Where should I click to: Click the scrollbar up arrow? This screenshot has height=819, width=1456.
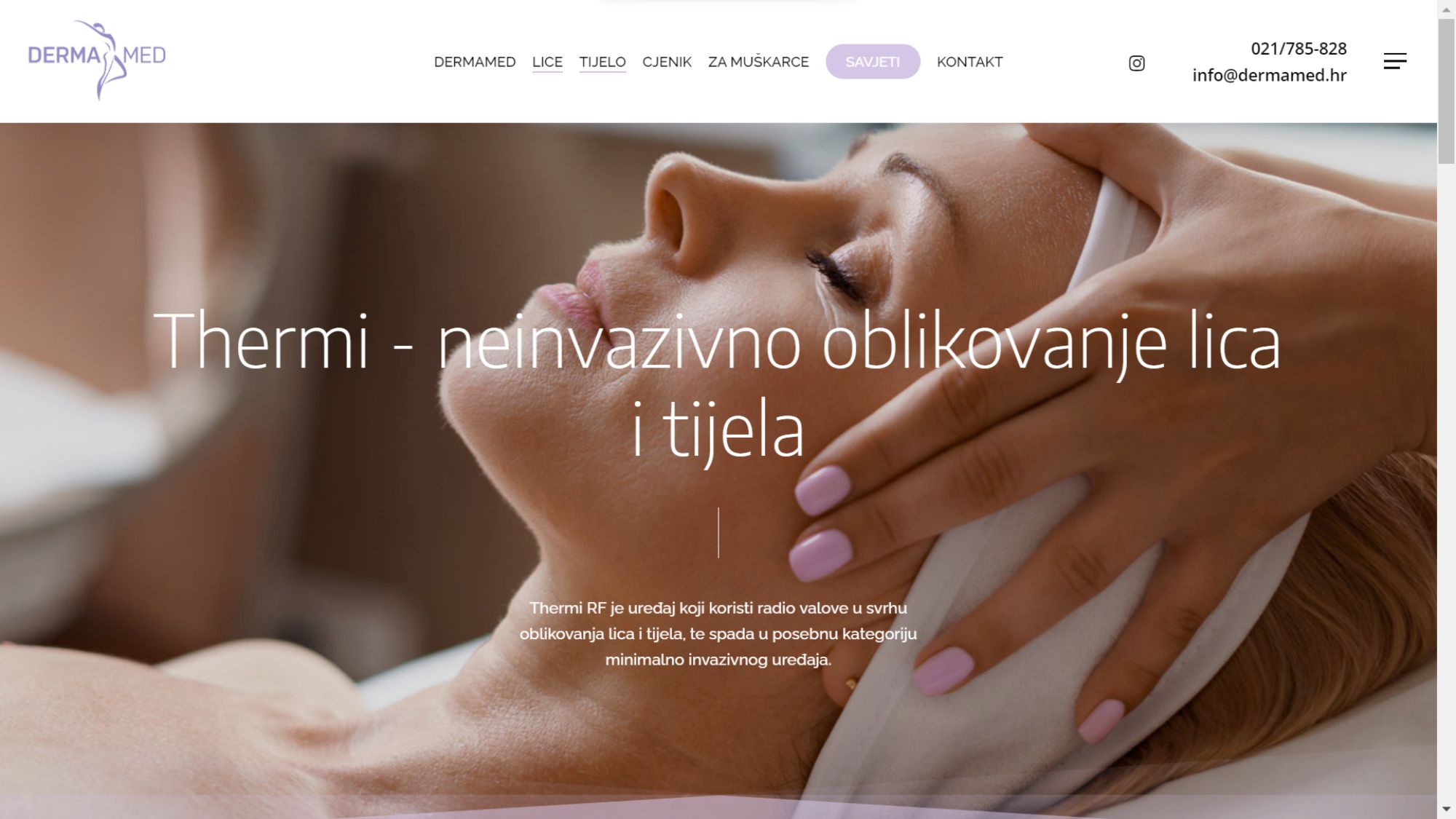(x=1447, y=9)
